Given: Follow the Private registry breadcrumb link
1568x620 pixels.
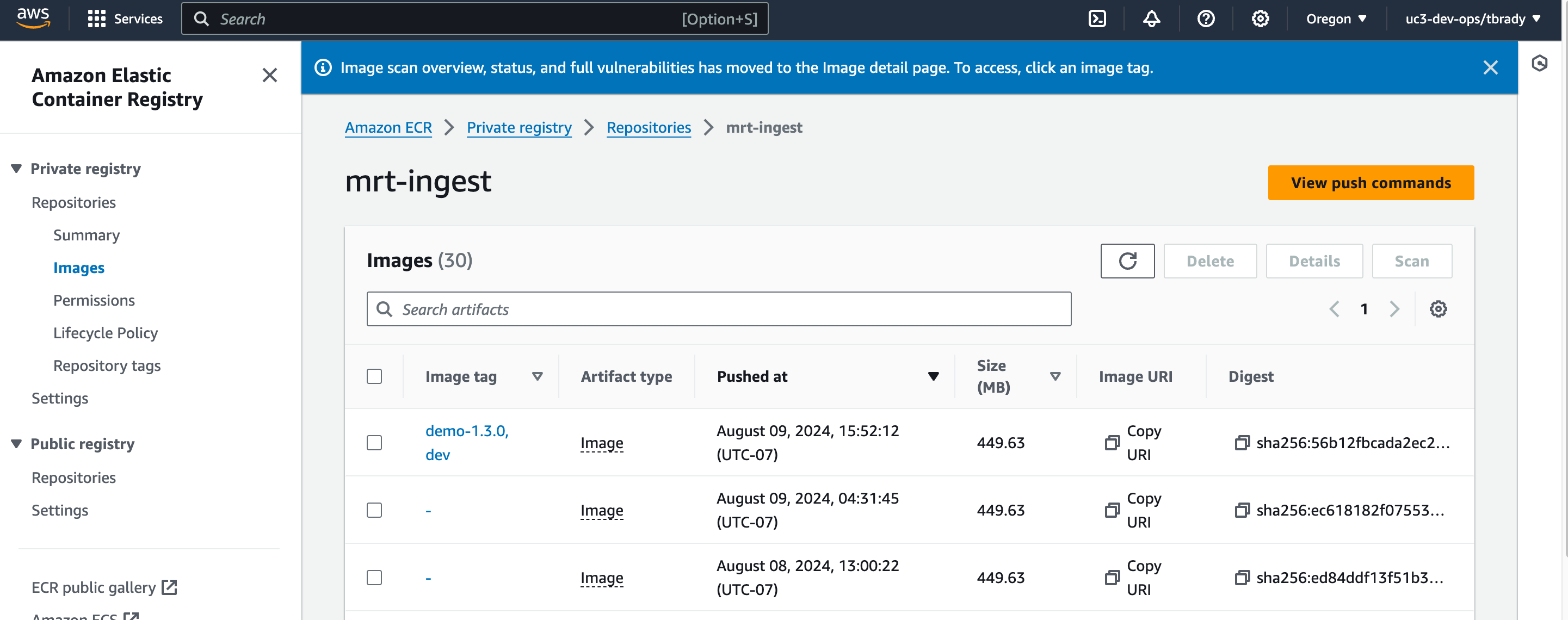Looking at the screenshot, I should point(519,128).
